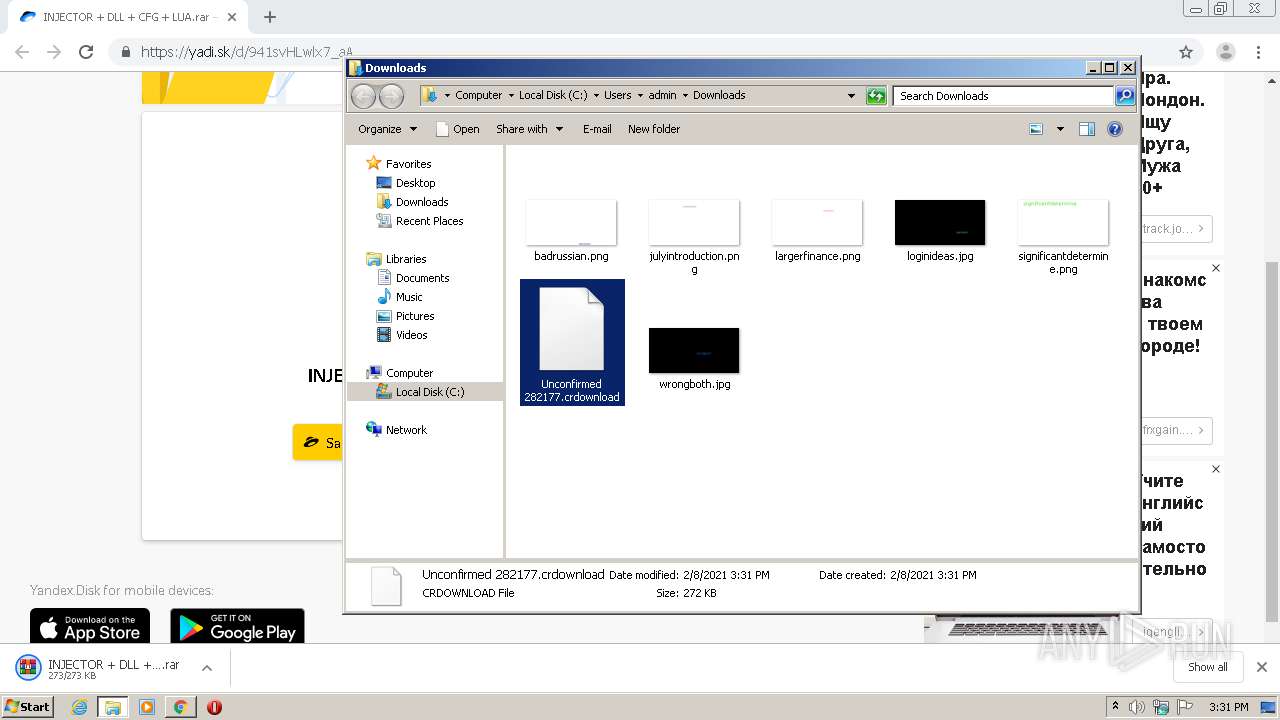Click Users in address breadcrumb
The image size is (1280, 720).
617,96
